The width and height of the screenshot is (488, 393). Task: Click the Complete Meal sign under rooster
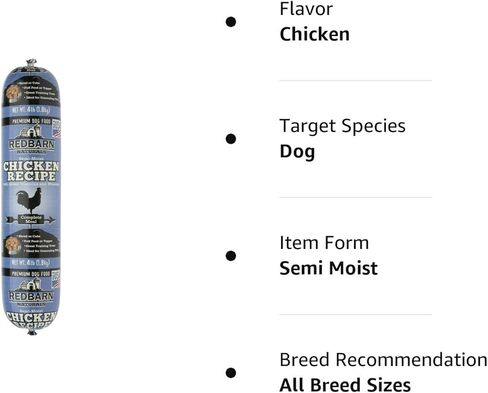coord(30,219)
